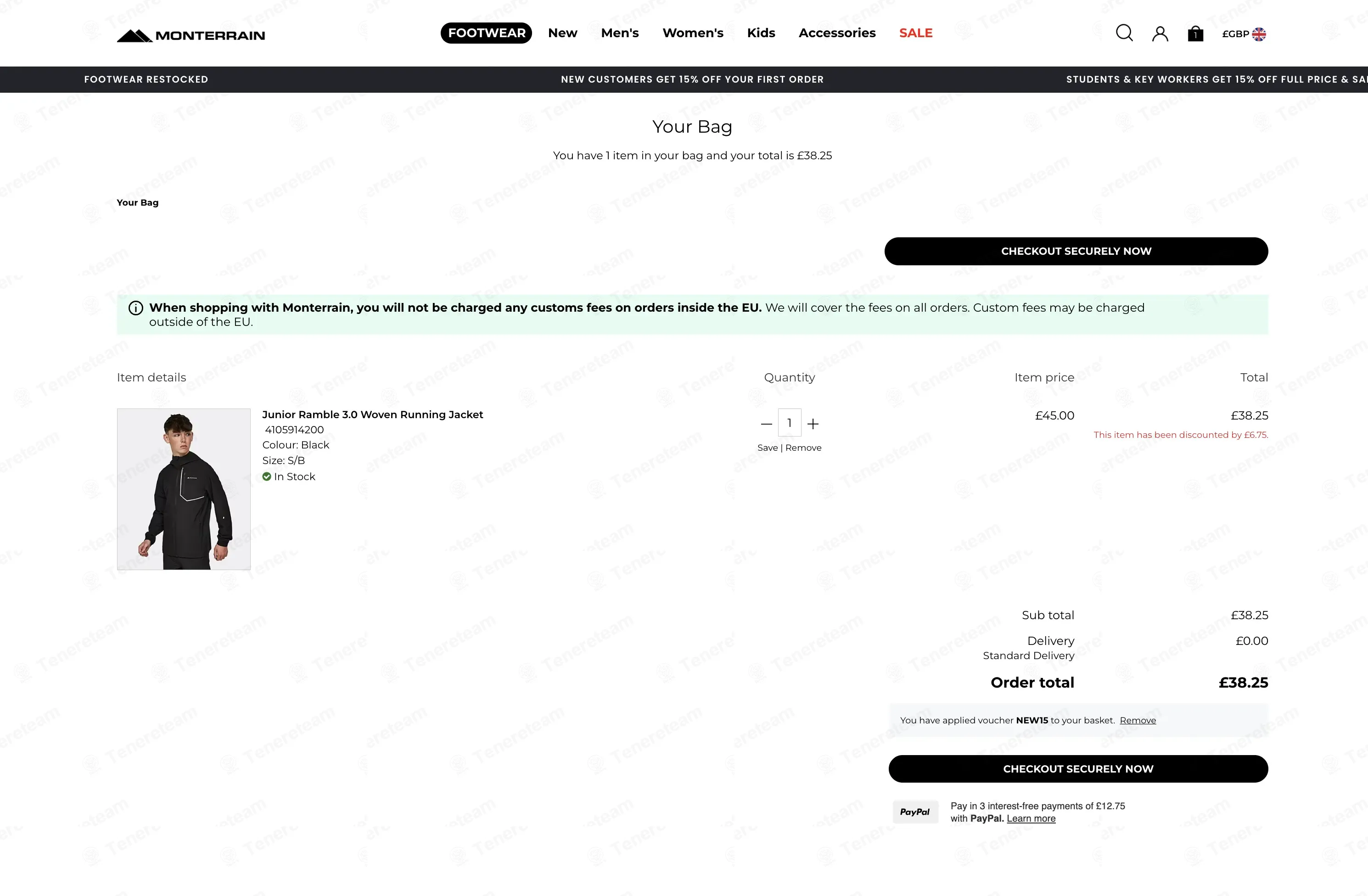Click the Monterrain mountain logo
The width and height of the screenshot is (1368, 896).
[x=191, y=36]
